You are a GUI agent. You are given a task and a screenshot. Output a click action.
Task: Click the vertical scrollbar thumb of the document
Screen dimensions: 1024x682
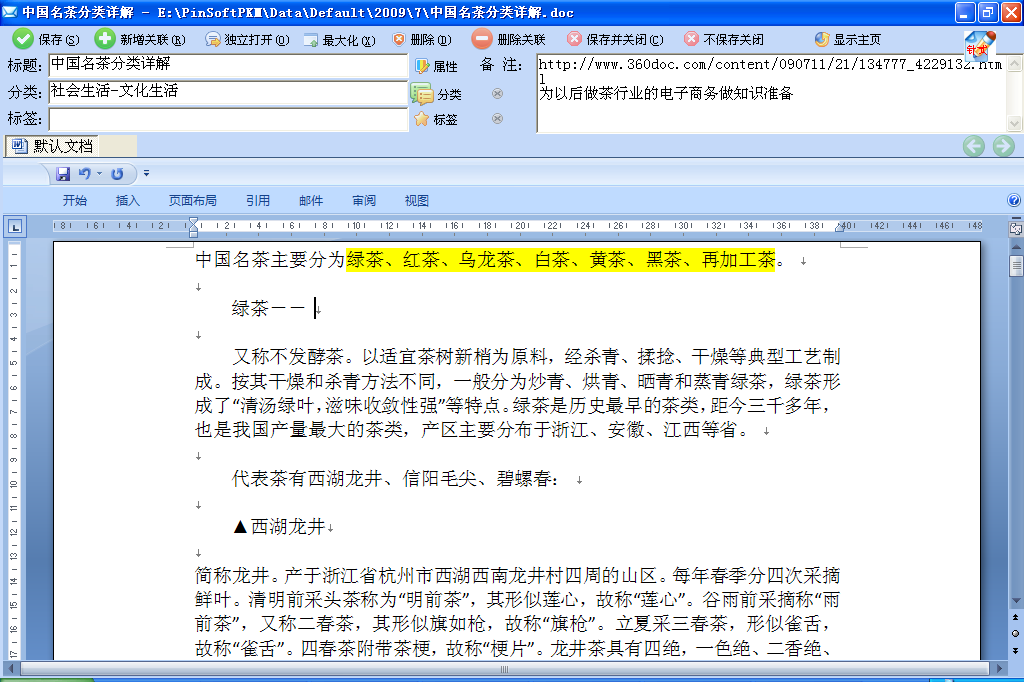pyautogui.click(x=1015, y=266)
